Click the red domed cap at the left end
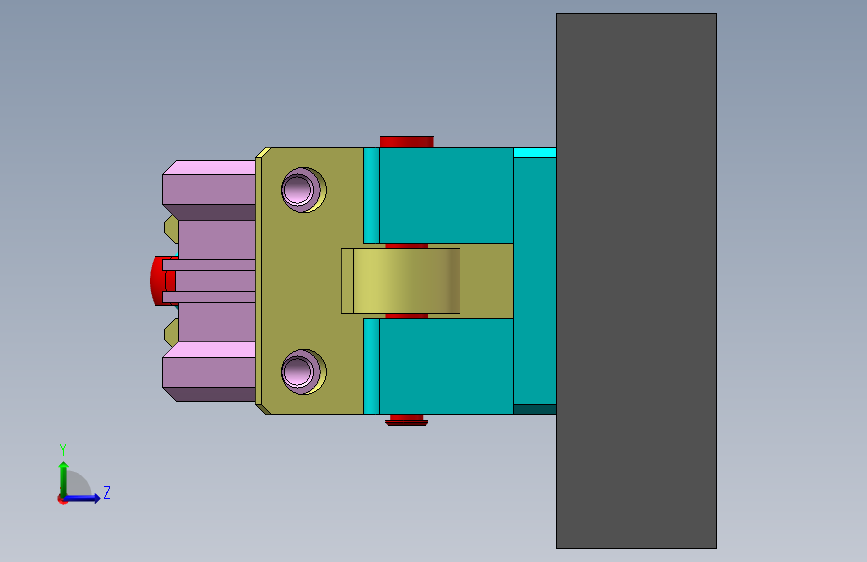 [x=157, y=281]
